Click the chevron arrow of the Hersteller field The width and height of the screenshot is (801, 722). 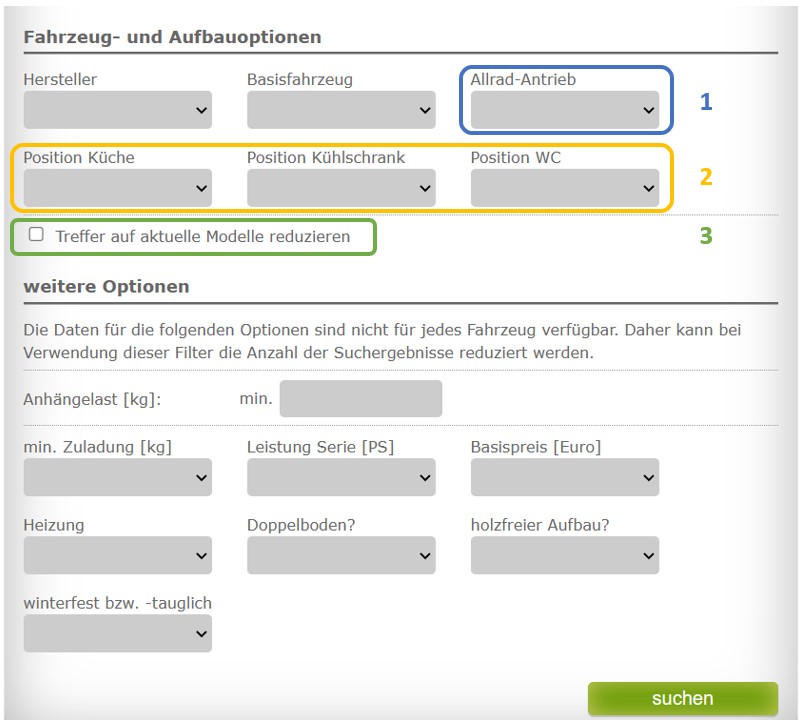pos(202,110)
